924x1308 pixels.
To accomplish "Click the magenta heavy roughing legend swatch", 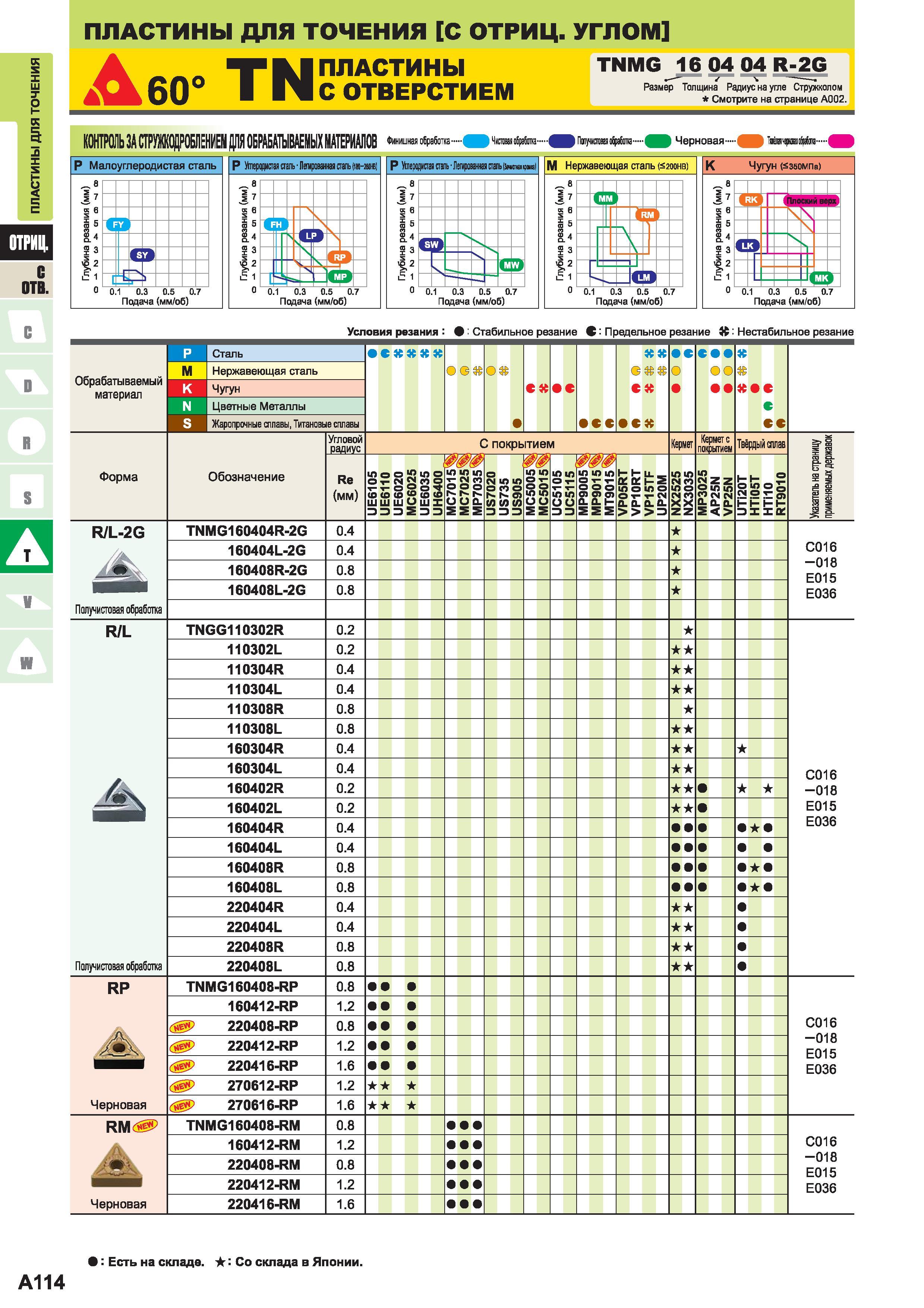I will click(842, 141).
